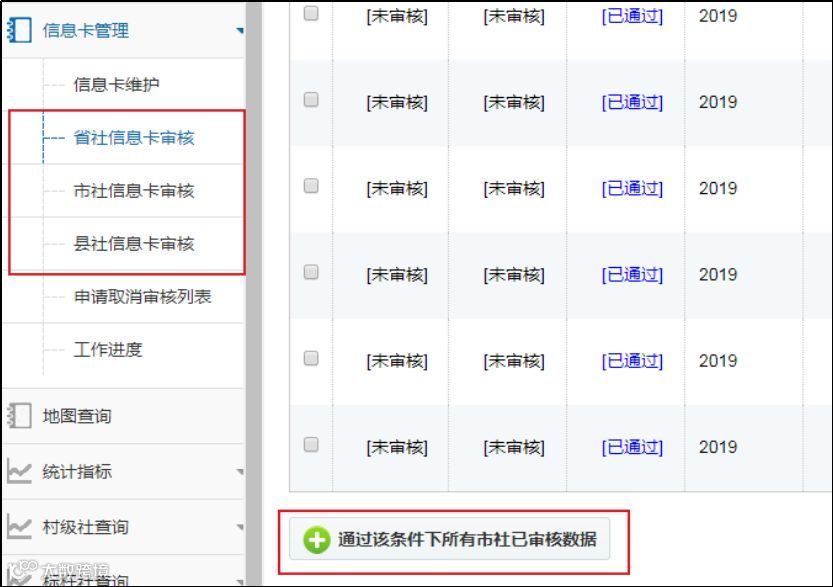Click the gray vertical divider beside the sidebar
This screenshot has width=833, height=587.
click(254, 293)
